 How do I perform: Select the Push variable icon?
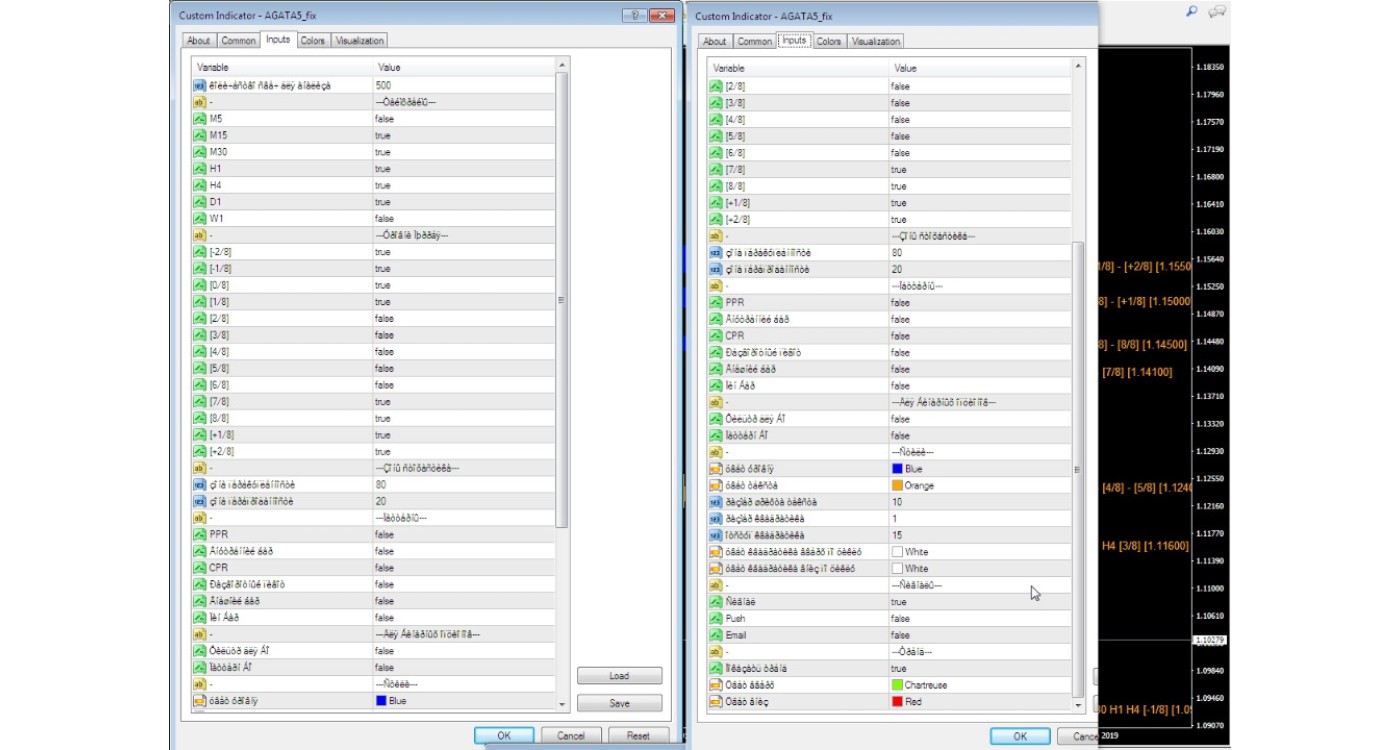point(715,619)
